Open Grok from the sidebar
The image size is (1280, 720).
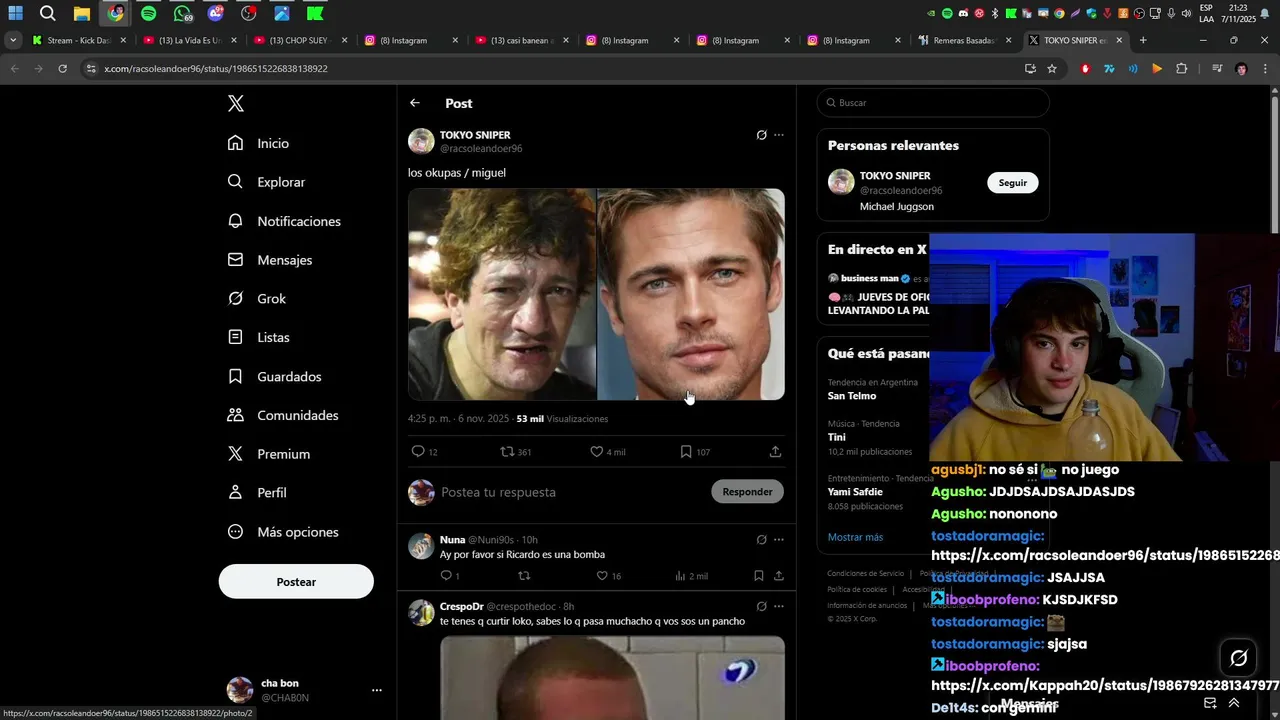tap(256, 299)
